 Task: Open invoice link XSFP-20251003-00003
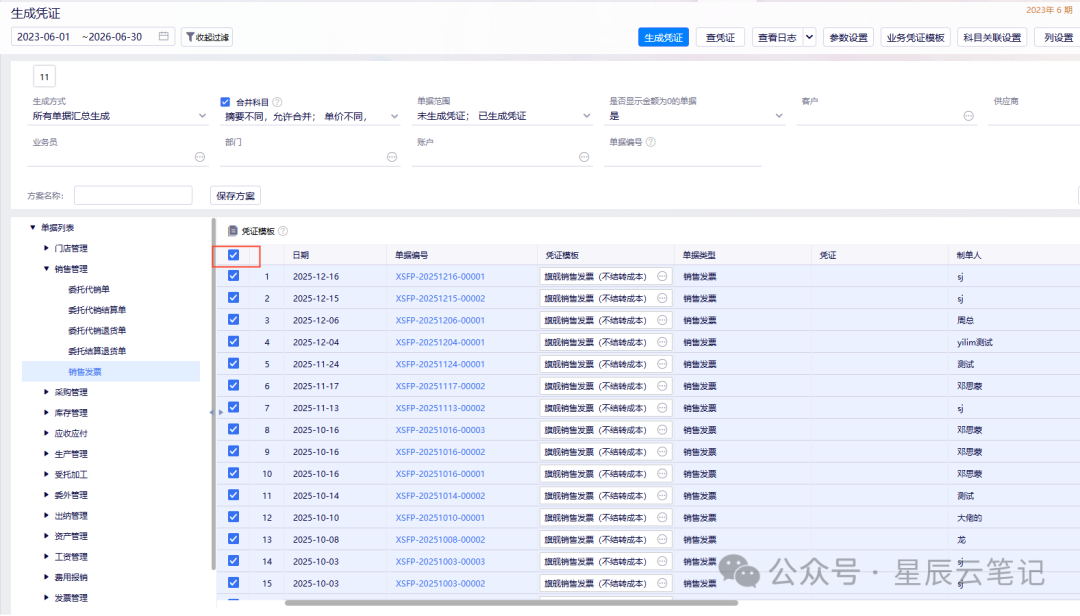click(x=440, y=562)
